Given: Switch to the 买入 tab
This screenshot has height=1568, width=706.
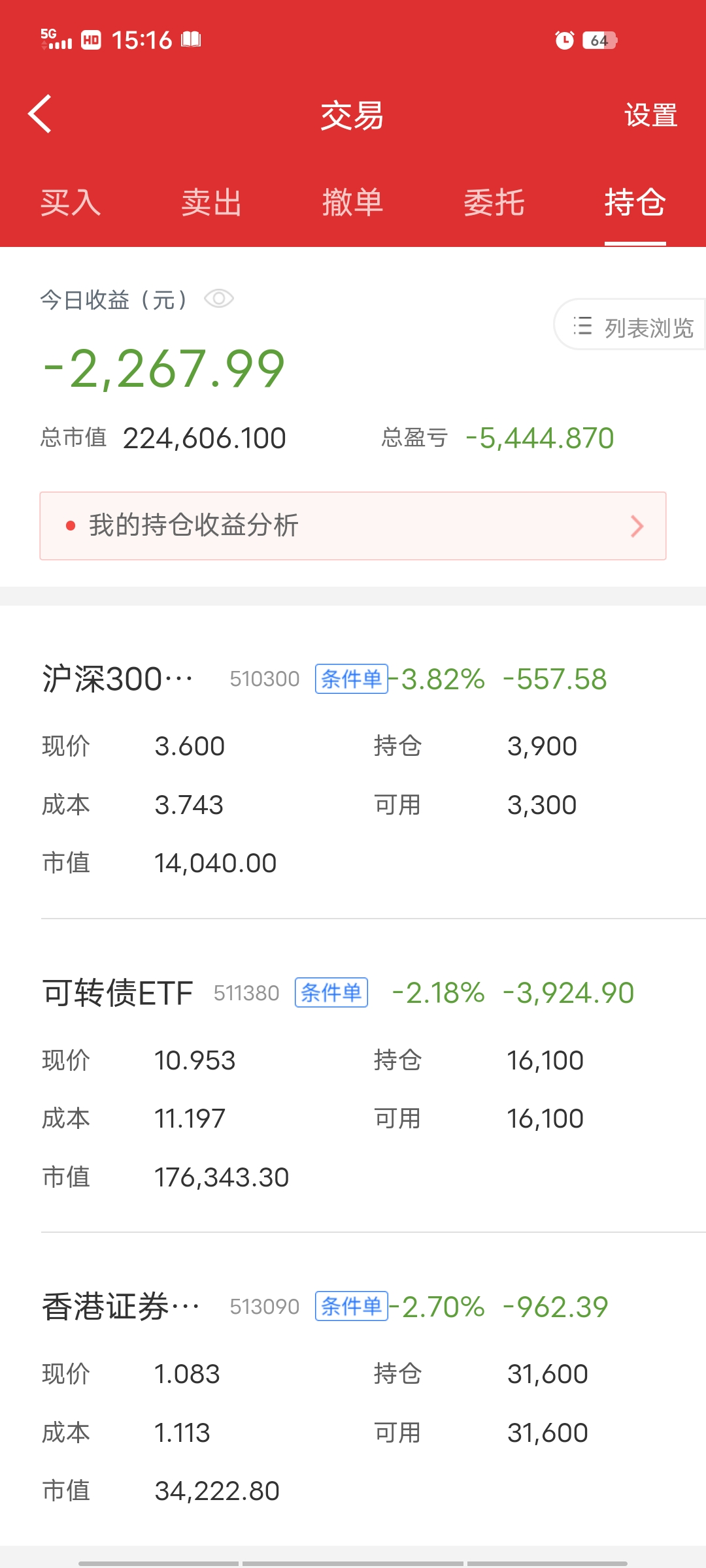Looking at the screenshot, I should point(71,203).
